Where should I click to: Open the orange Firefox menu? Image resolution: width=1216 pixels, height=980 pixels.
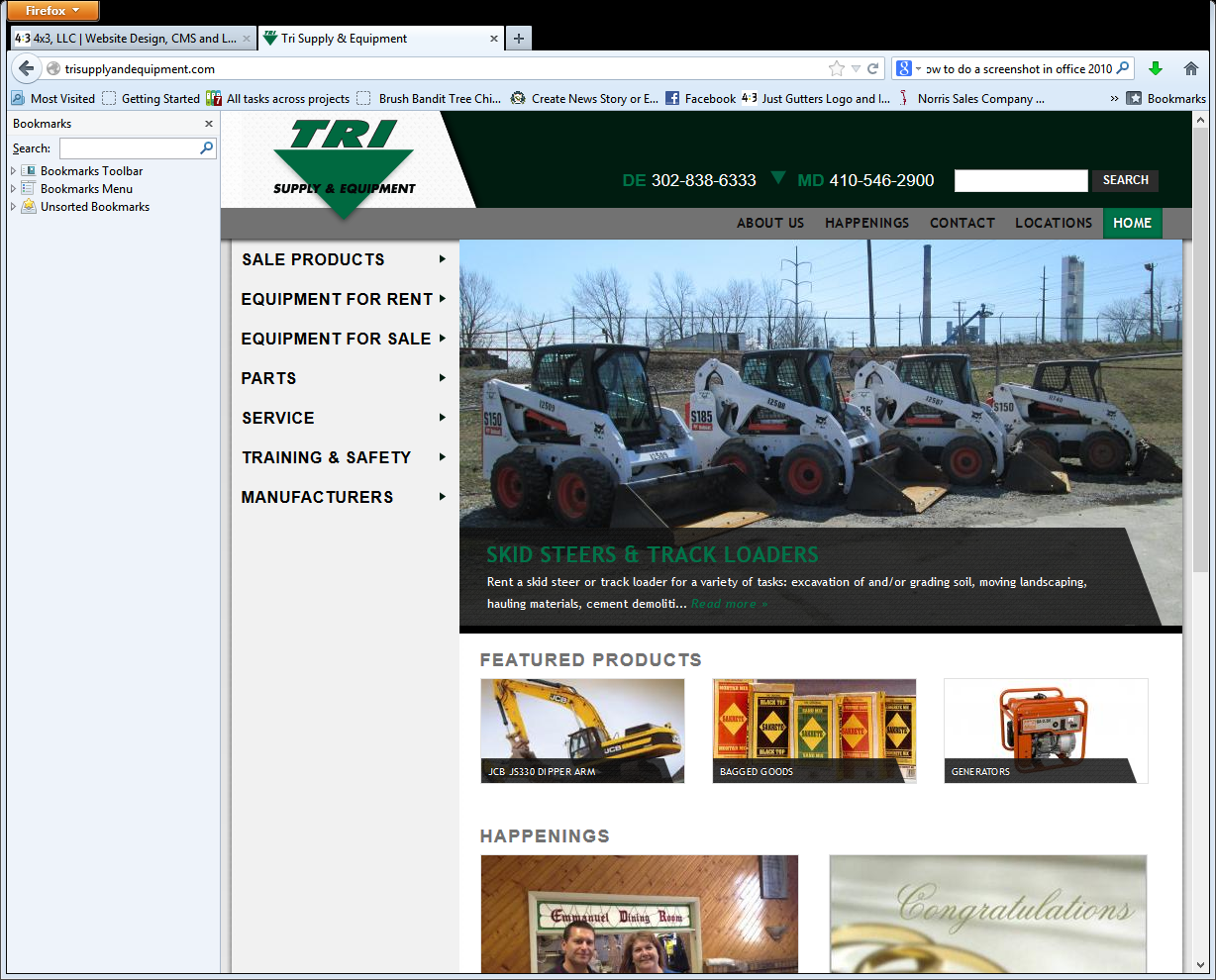coord(51,11)
